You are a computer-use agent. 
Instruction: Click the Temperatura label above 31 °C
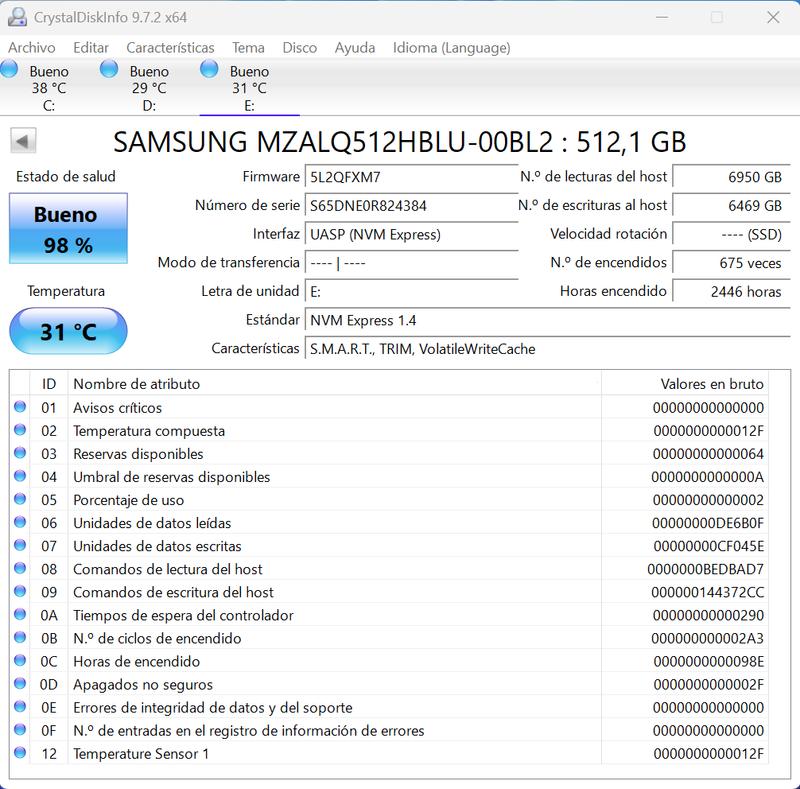pyautogui.click(x=66, y=291)
